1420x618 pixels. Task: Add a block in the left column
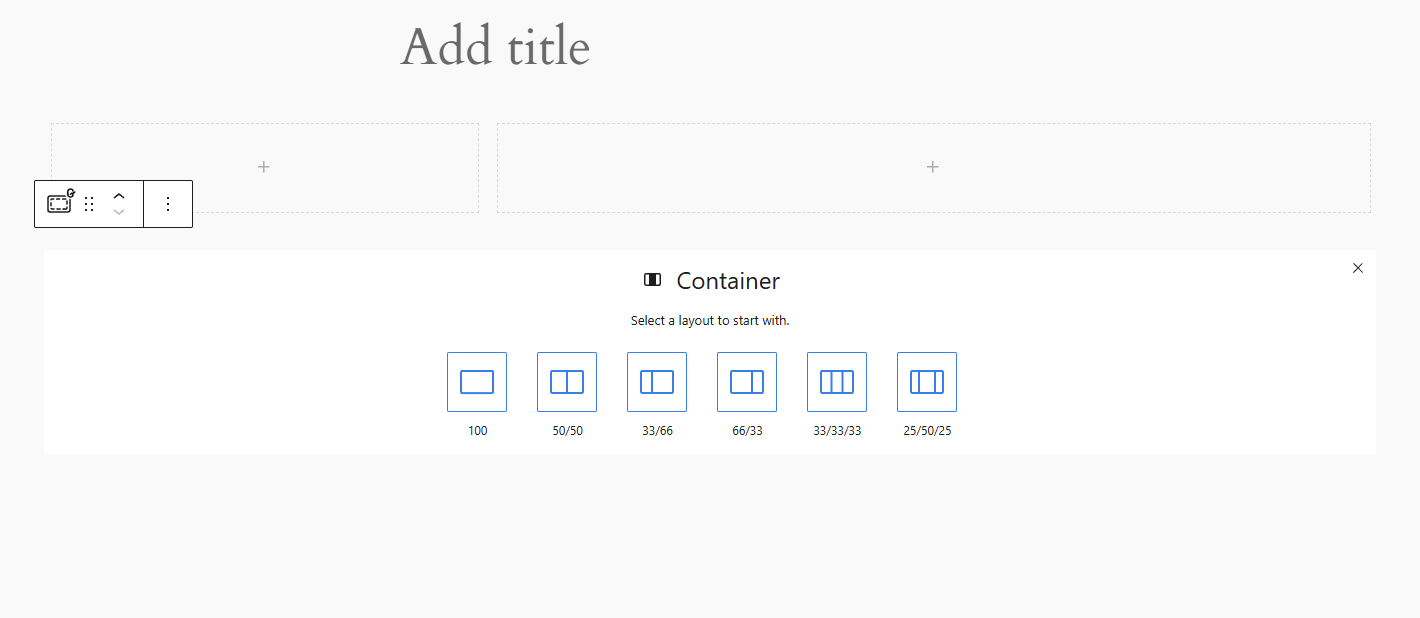tap(264, 167)
